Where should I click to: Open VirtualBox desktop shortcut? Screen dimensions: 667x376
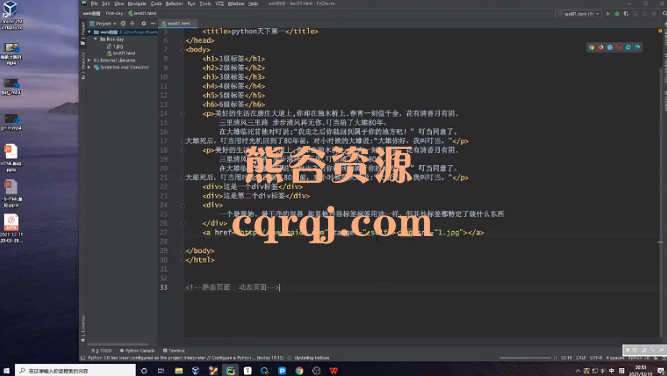pyautogui.click(x=11, y=15)
